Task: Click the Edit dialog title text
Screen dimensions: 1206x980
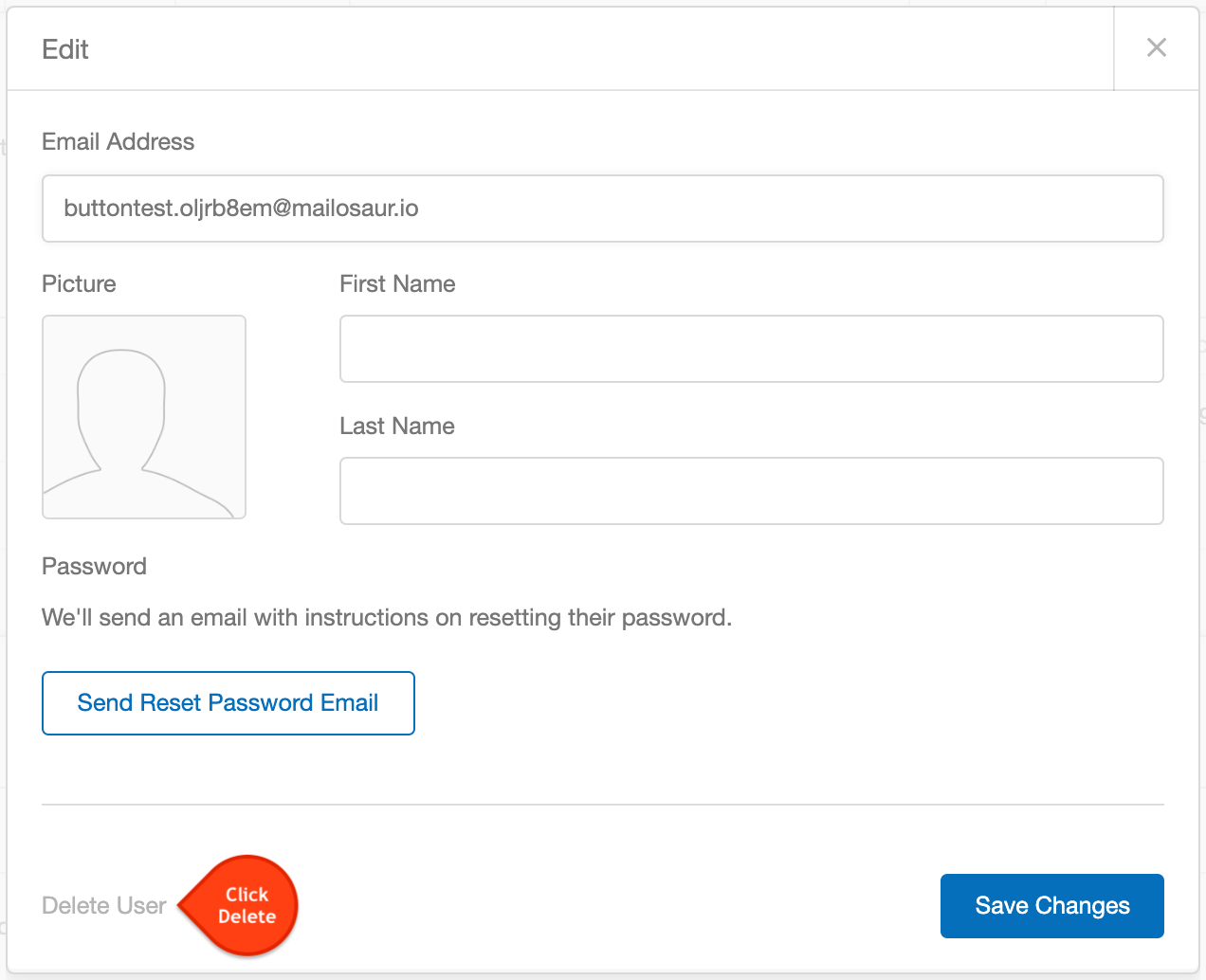Action: (65, 49)
